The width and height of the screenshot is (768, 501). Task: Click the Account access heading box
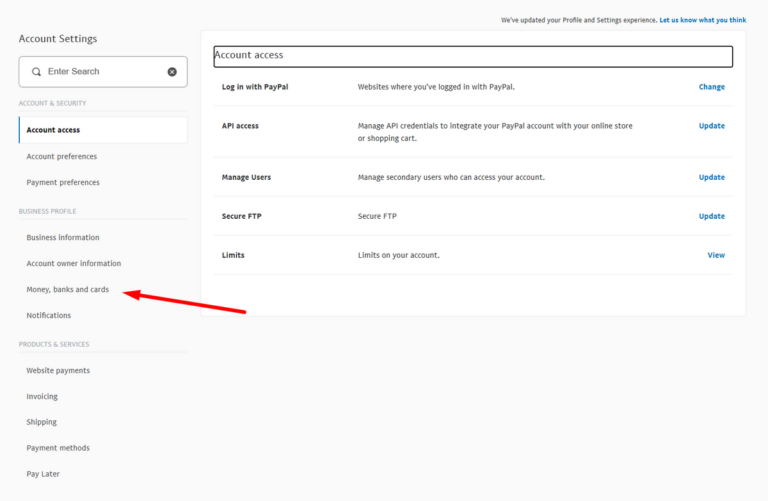473,56
